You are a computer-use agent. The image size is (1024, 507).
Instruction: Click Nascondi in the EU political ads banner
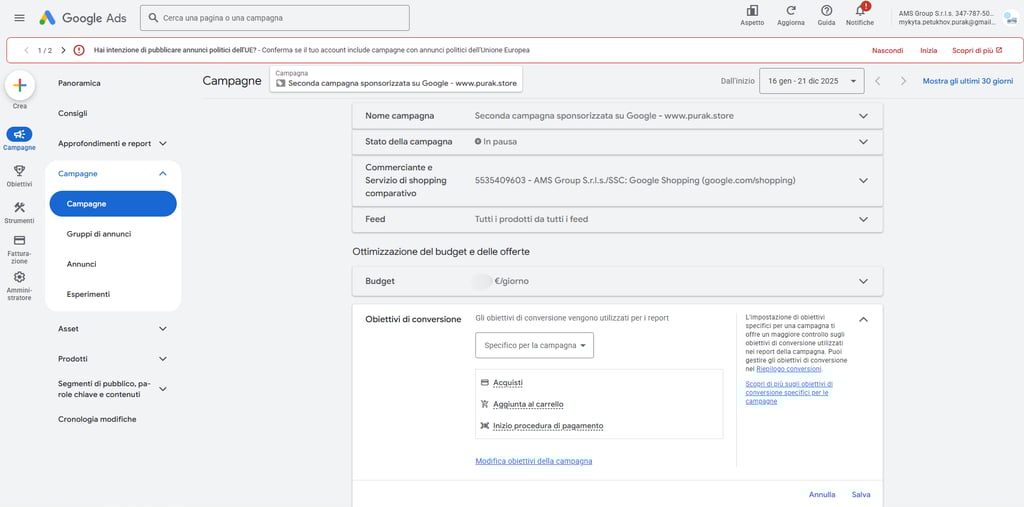point(888,50)
